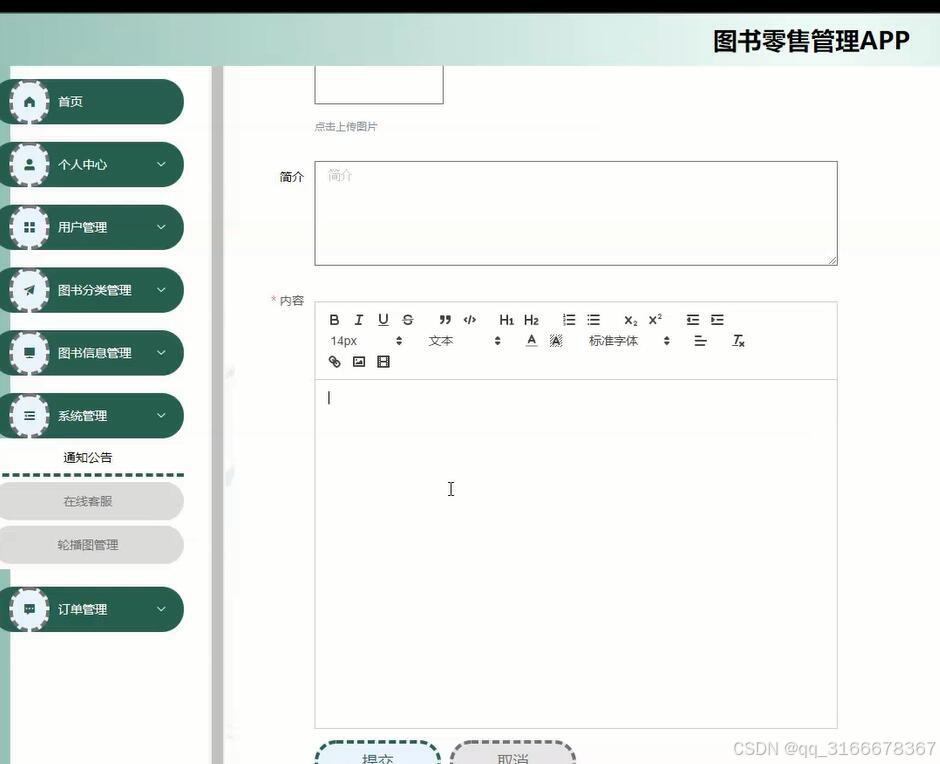Select the 轮播图管理 submenu item
This screenshot has width=940, height=764.
point(88,545)
